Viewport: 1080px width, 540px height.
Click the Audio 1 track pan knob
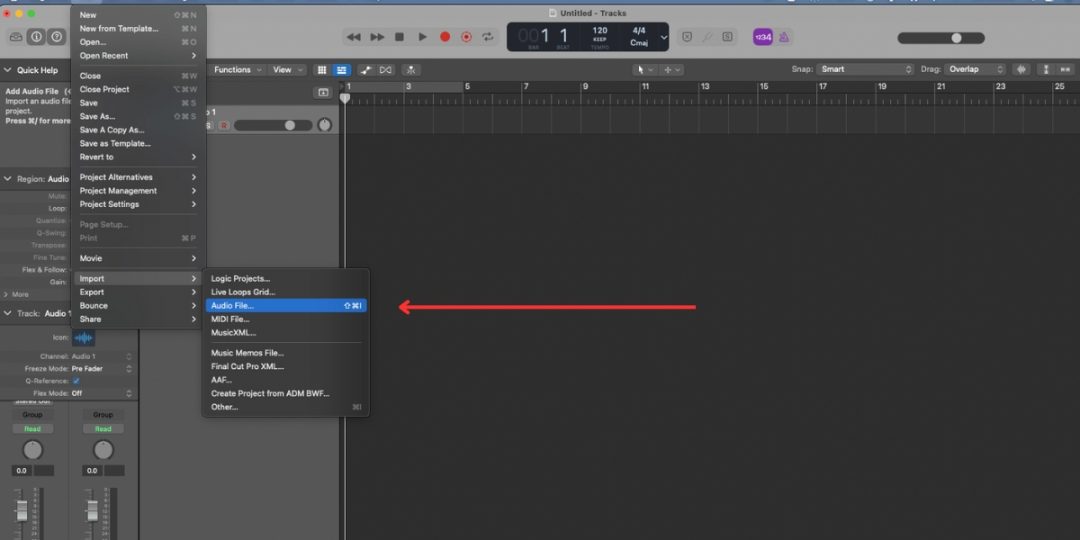pyautogui.click(x=324, y=125)
